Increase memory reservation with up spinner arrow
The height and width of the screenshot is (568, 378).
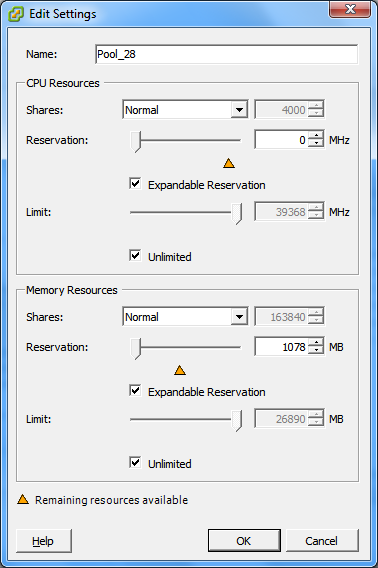pyautogui.click(x=316, y=343)
